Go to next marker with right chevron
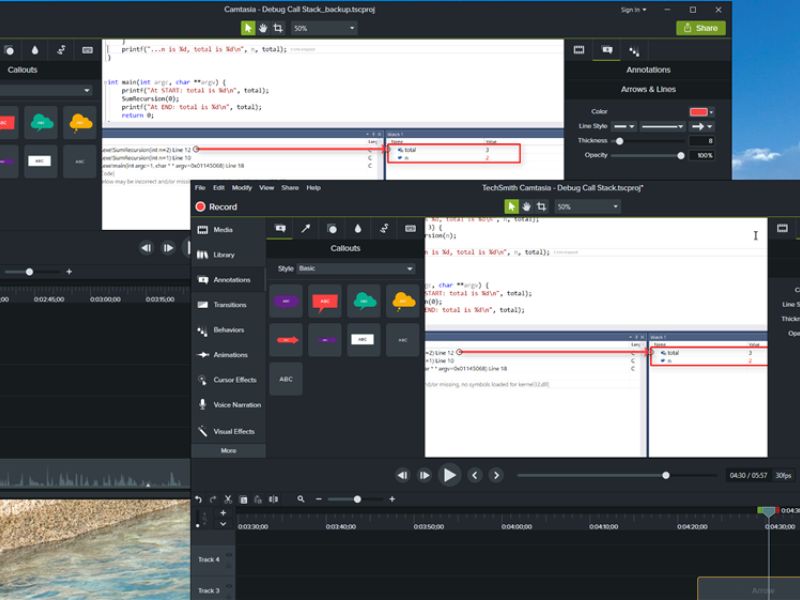Viewport: 800px width, 600px height. pyautogui.click(x=496, y=476)
